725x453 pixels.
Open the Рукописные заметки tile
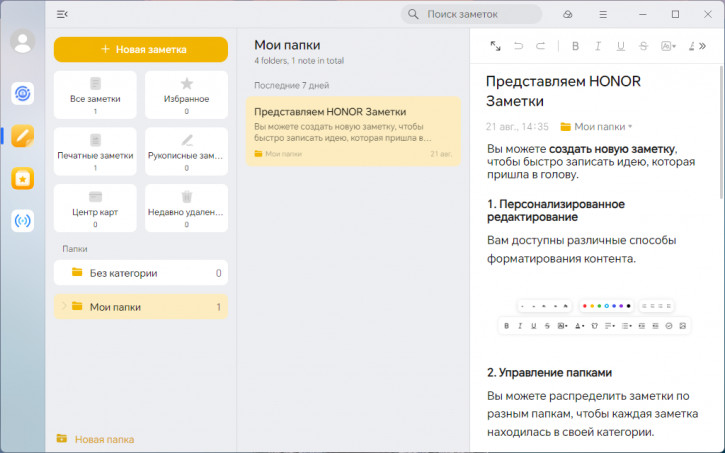[x=186, y=152]
